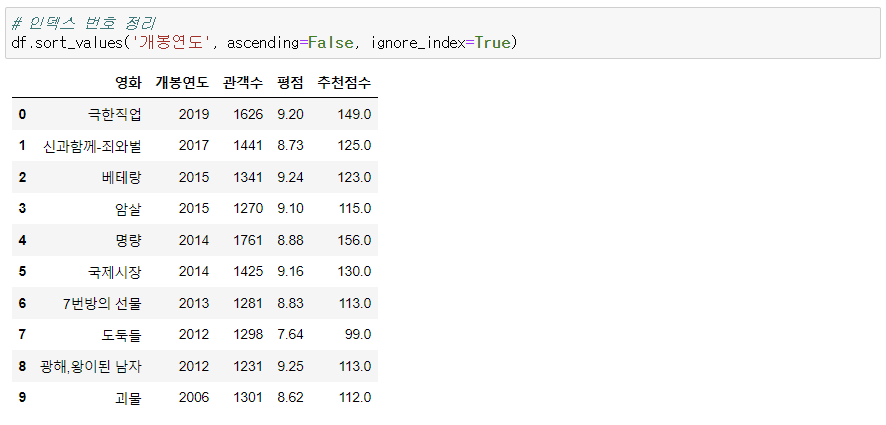
Task: Select the movie name '신과함께-죄와벌'
Action: pos(92,146)
